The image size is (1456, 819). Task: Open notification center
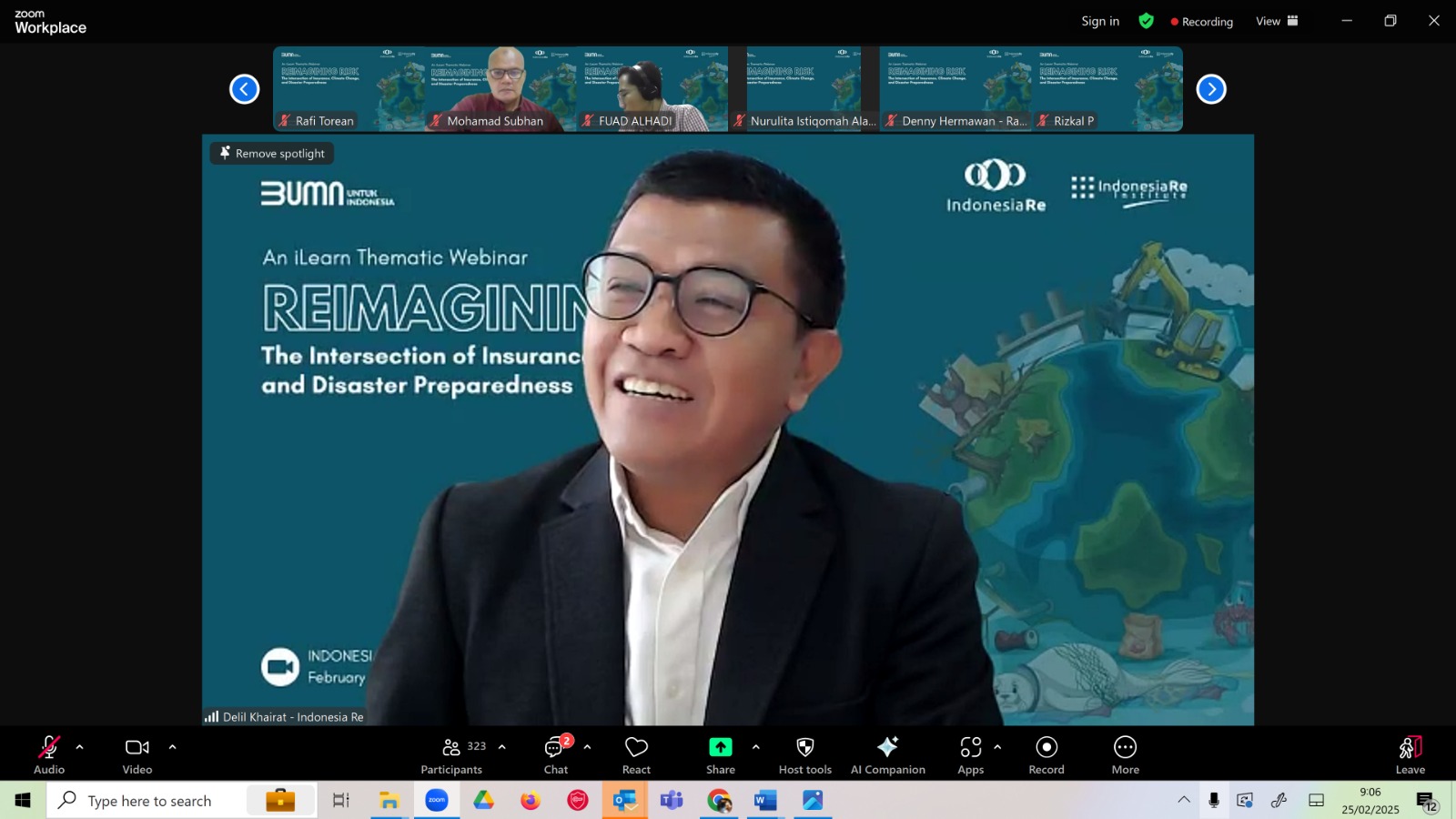coord(1426,801)
